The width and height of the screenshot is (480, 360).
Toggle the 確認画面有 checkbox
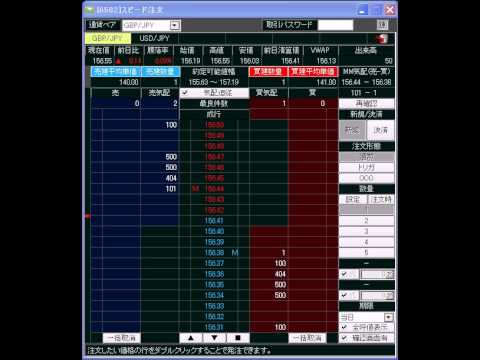[344, 338]
